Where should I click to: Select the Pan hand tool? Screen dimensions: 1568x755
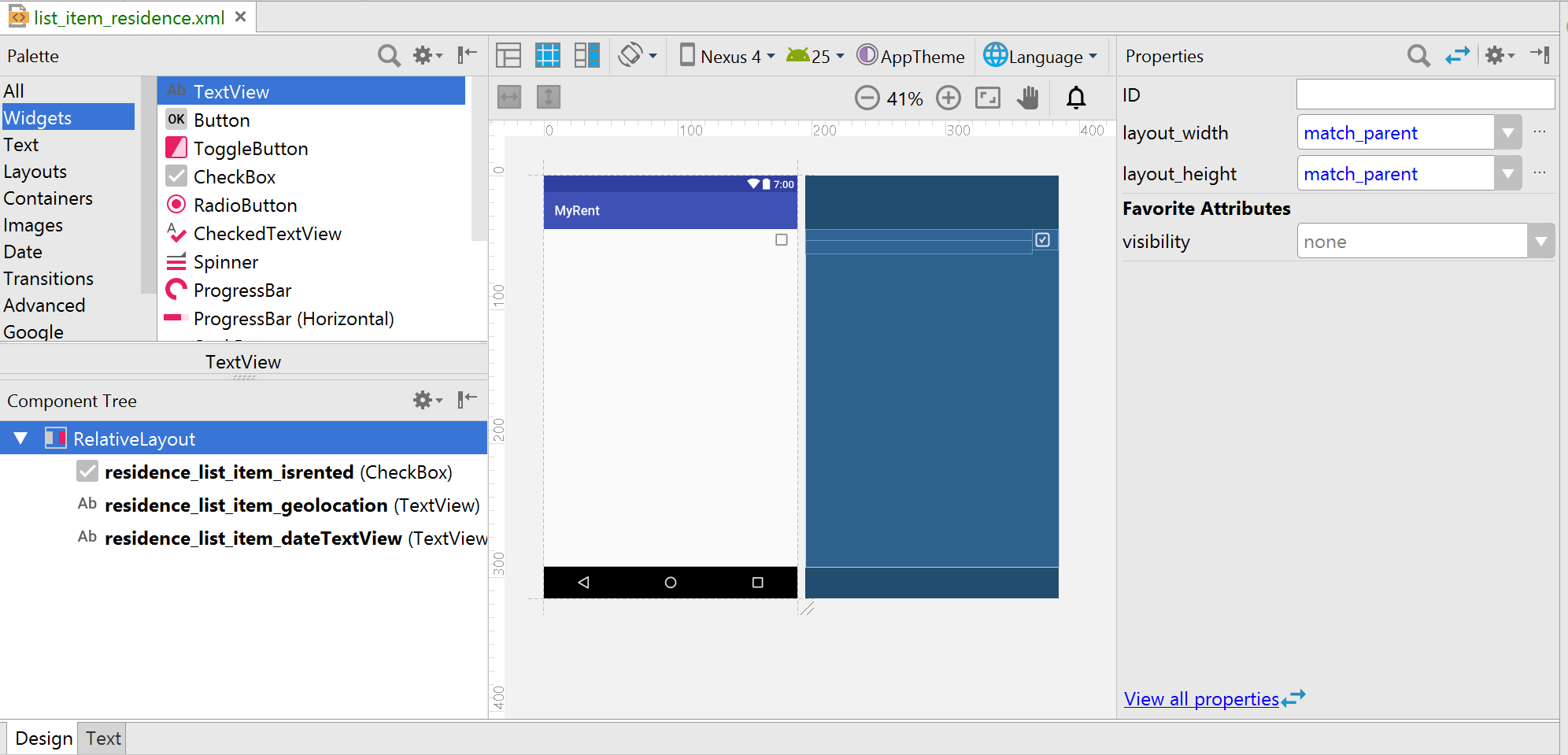(1027, 98)
